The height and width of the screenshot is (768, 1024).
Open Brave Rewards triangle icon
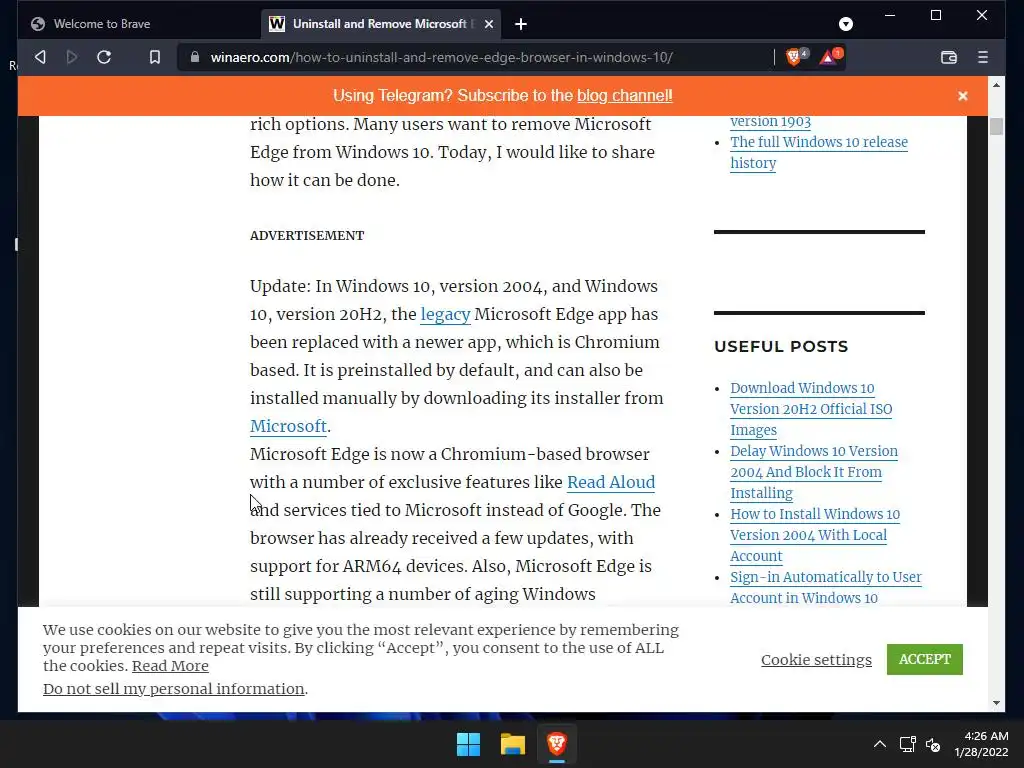coord(829,57)
